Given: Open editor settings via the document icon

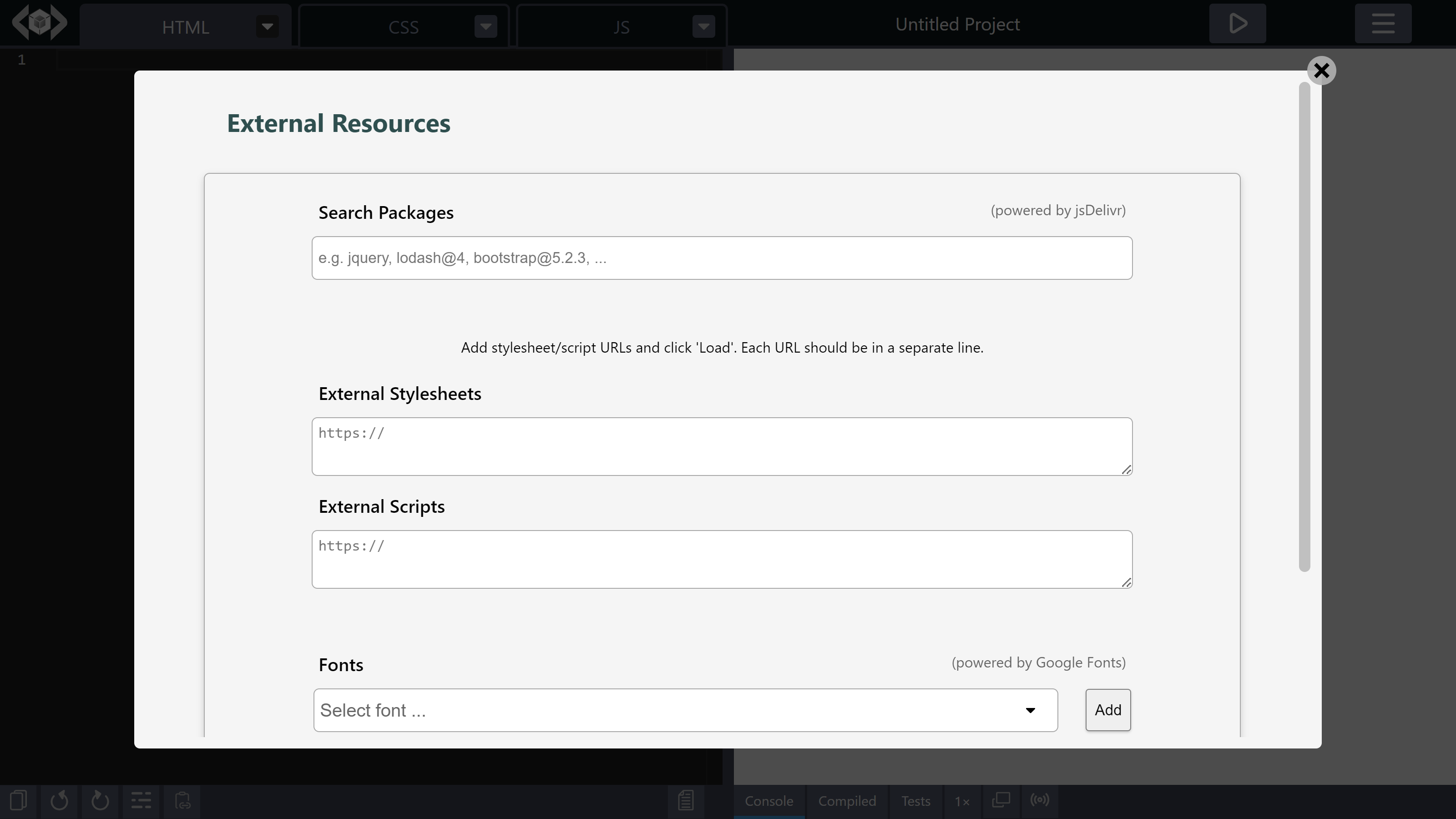Looking at the screenshot, I should (685, 800).
